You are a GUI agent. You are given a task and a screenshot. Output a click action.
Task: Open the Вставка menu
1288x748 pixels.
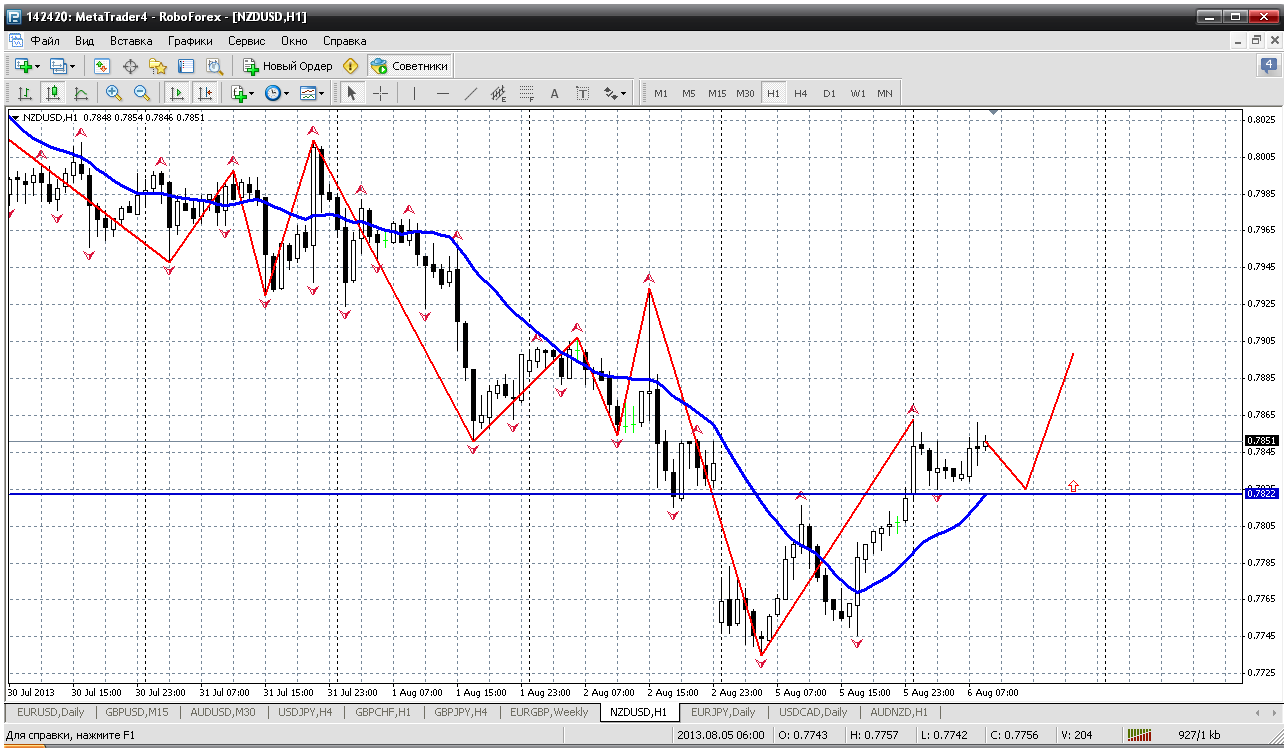click(x=131, y=41)
